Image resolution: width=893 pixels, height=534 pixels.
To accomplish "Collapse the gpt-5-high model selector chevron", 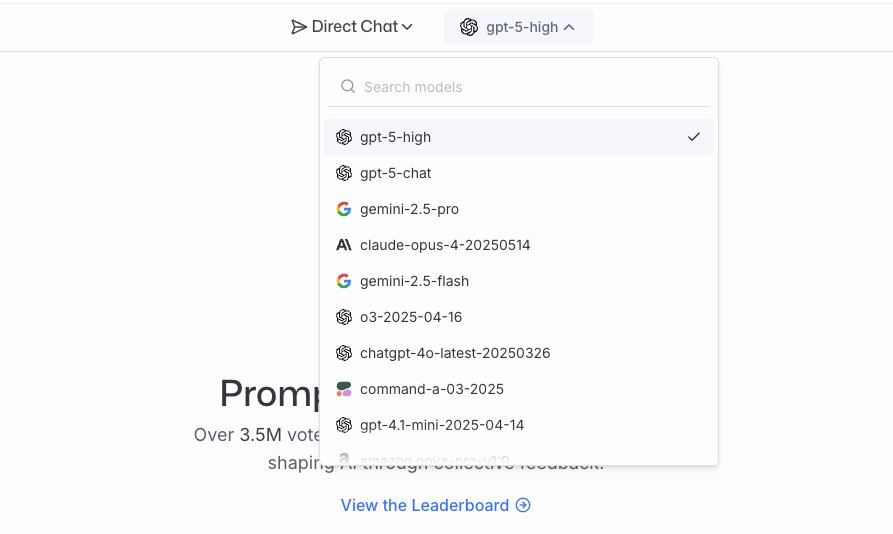I will [569, 27].
